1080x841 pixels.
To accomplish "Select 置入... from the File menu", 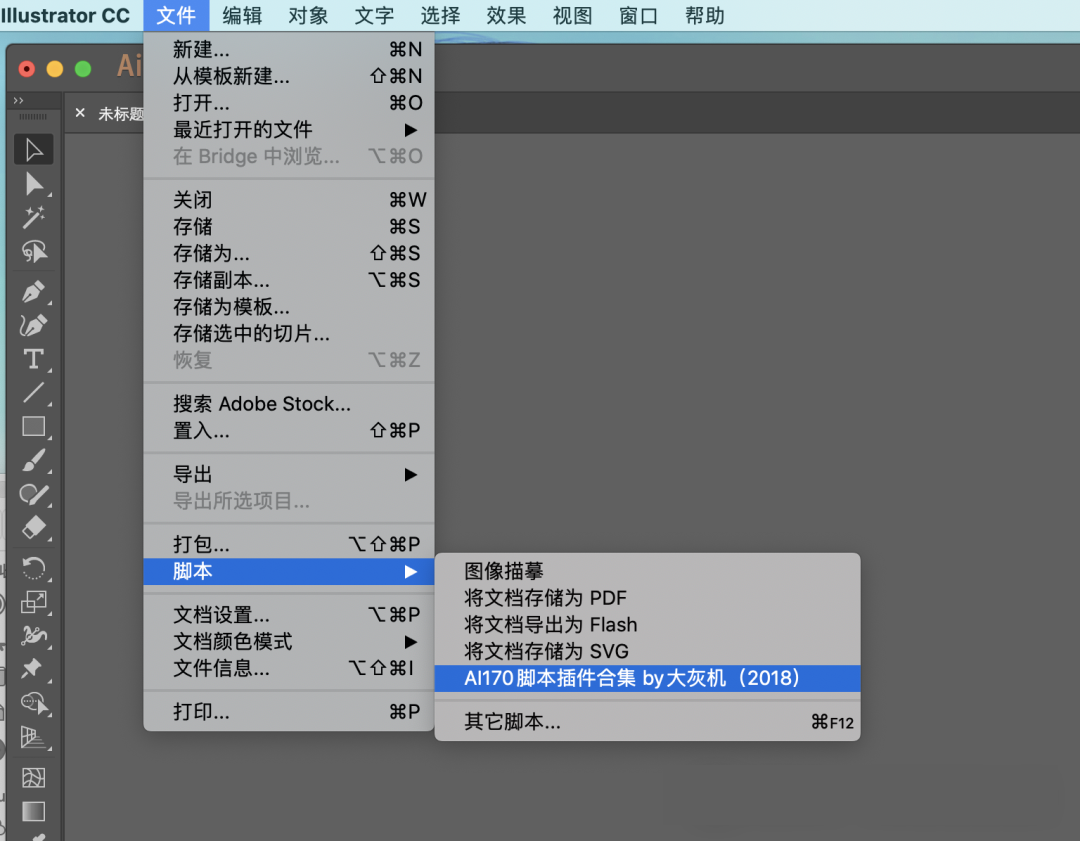I will [x=289, y=430].
